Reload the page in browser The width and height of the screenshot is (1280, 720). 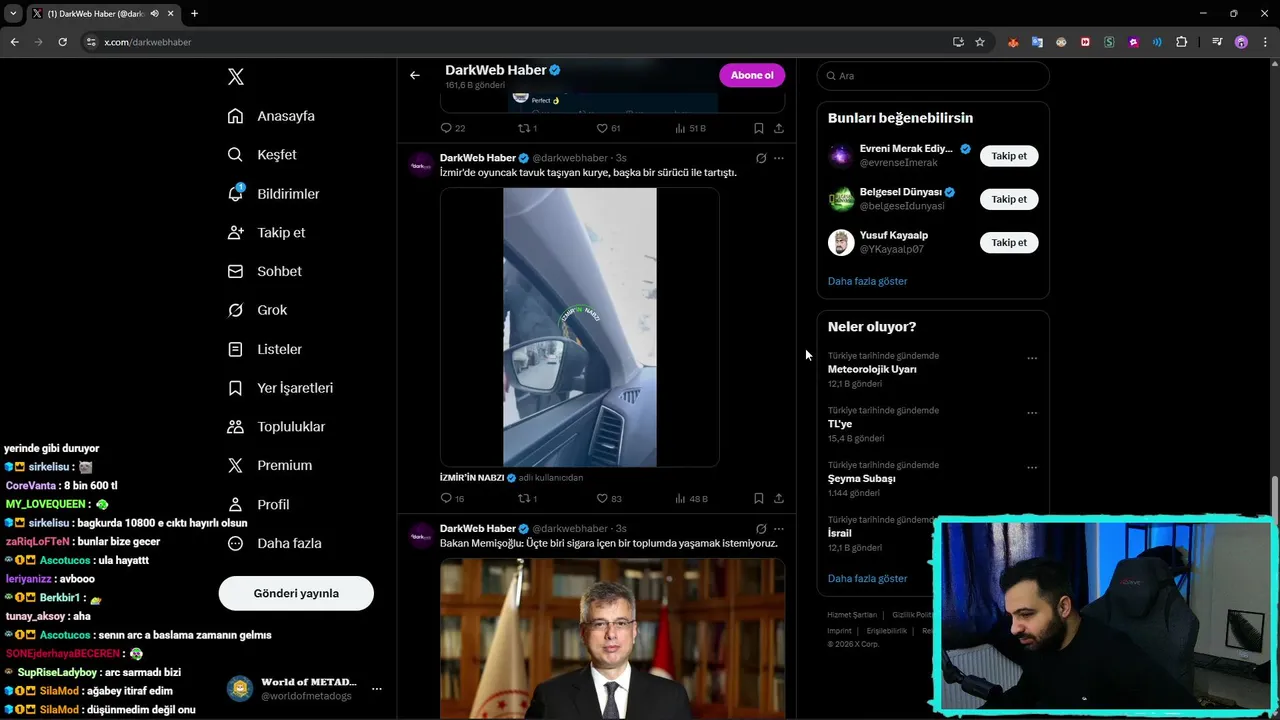coord(62,42)
